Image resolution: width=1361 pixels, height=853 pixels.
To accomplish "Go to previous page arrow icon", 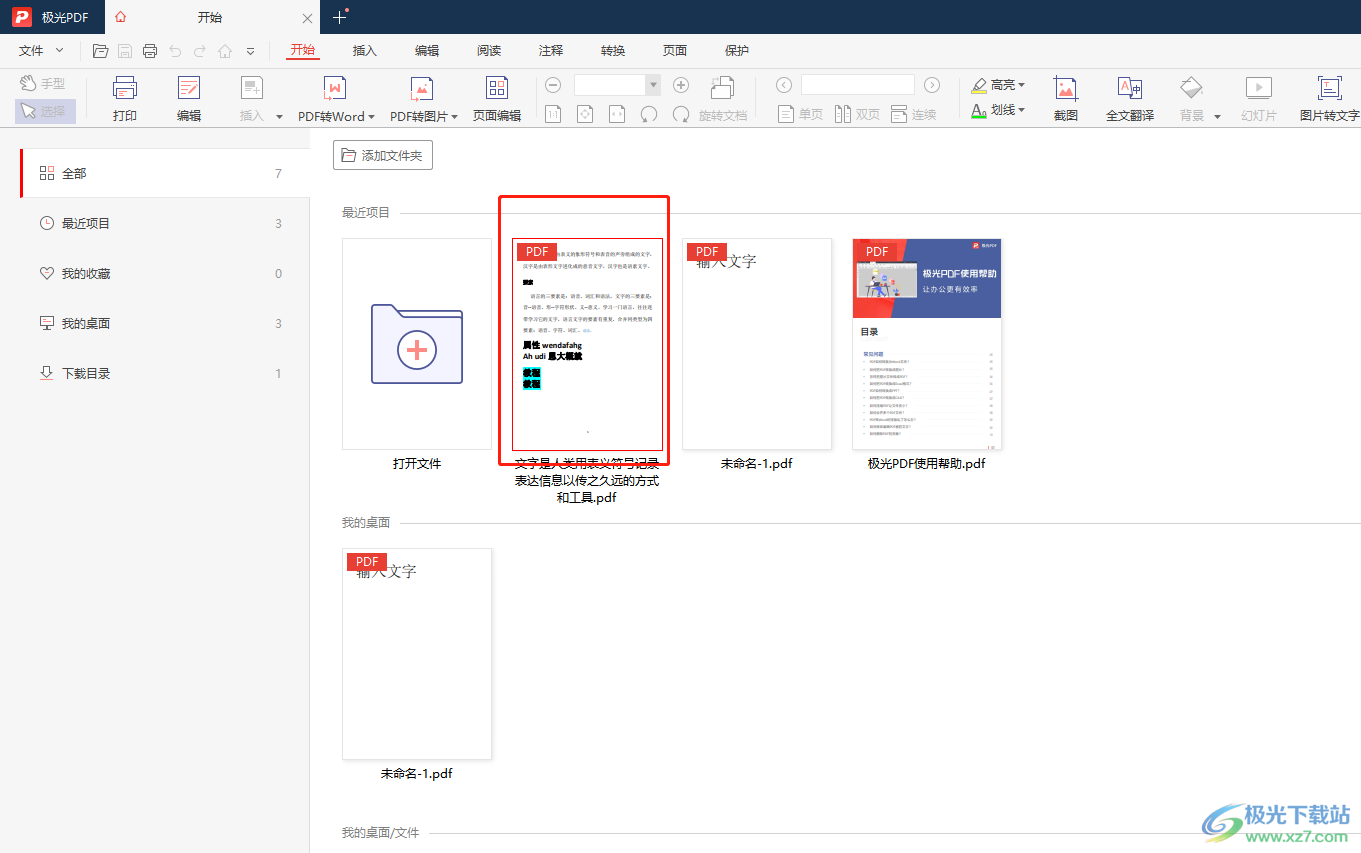I will click(784, 85).
